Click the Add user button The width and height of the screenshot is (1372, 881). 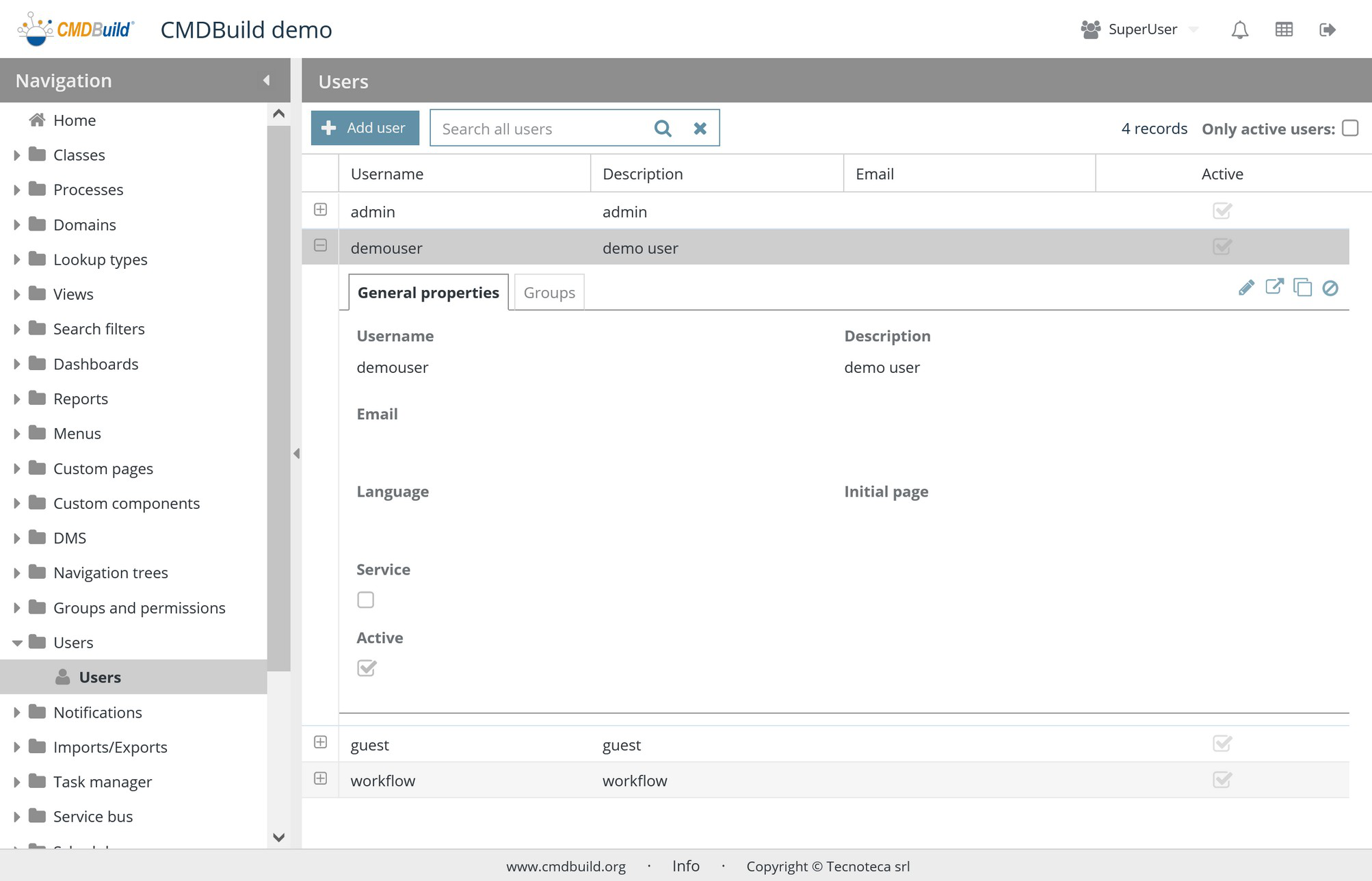point(365,128)
